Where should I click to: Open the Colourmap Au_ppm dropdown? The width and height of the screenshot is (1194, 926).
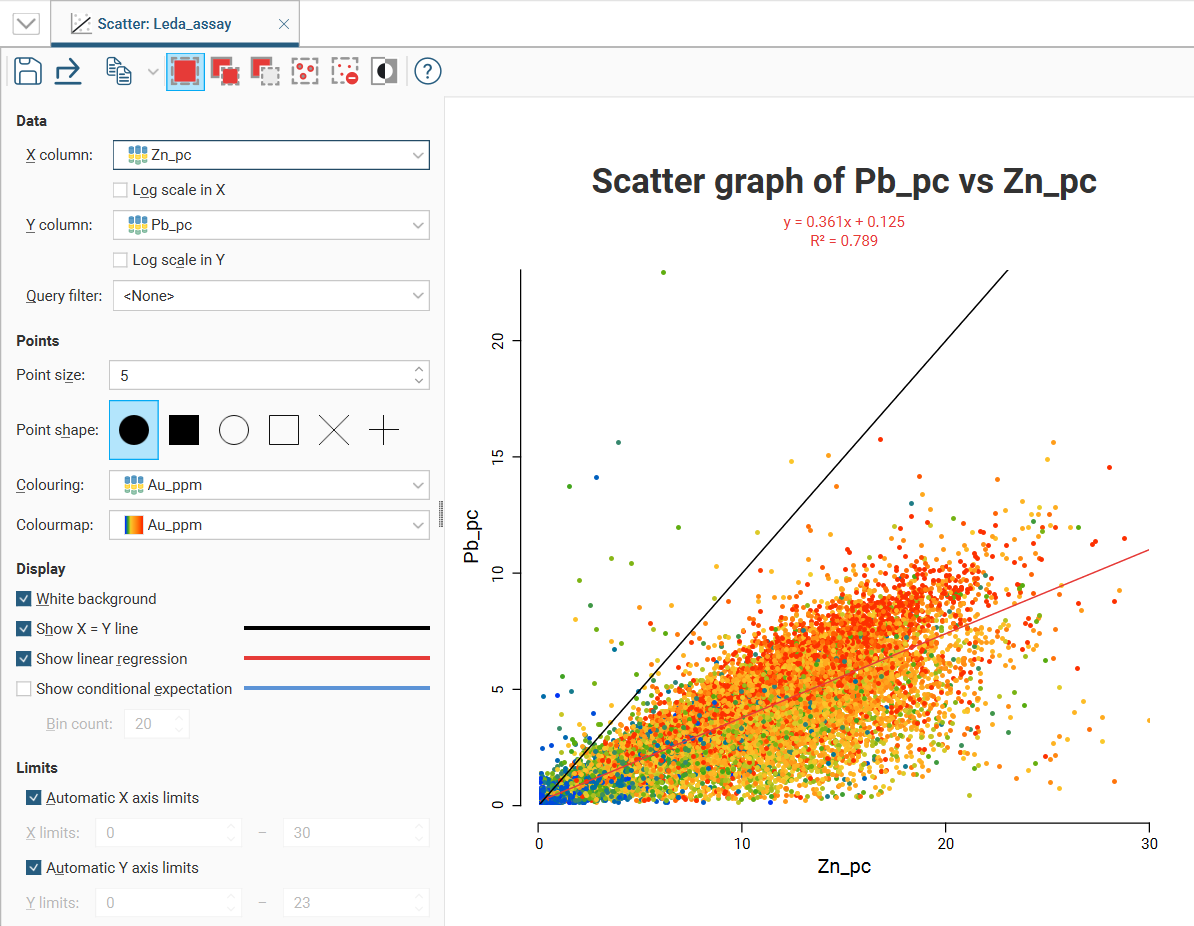point(269,525)
